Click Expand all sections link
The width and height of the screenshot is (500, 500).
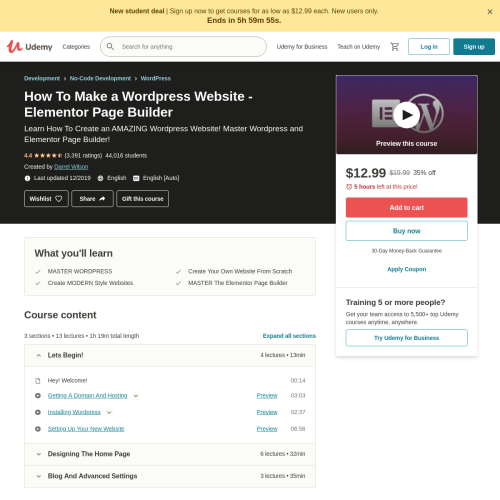[x=289, y=336]
